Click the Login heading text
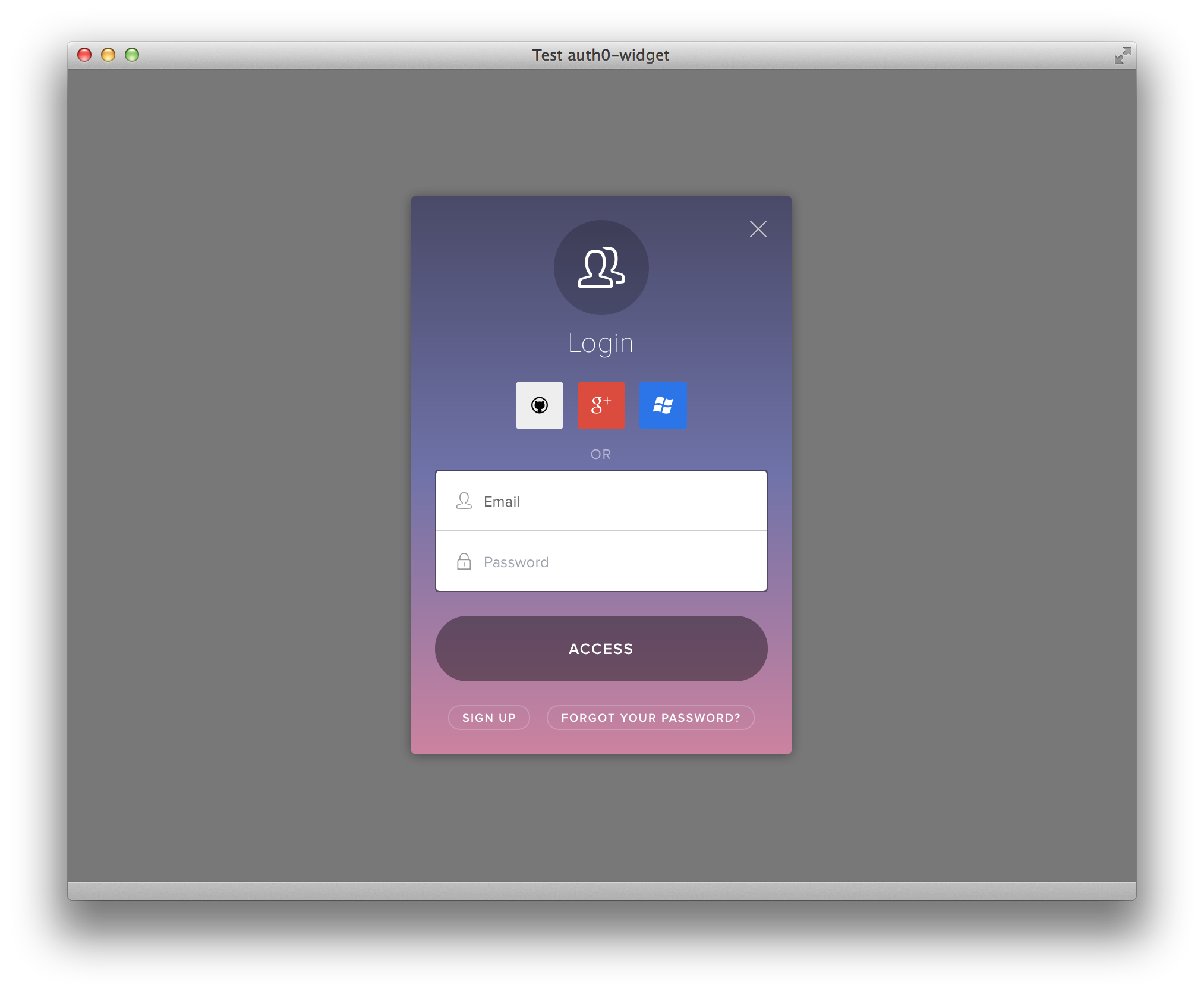The width and height of the screenshot is (1204, 994). (x=601, y=342)
